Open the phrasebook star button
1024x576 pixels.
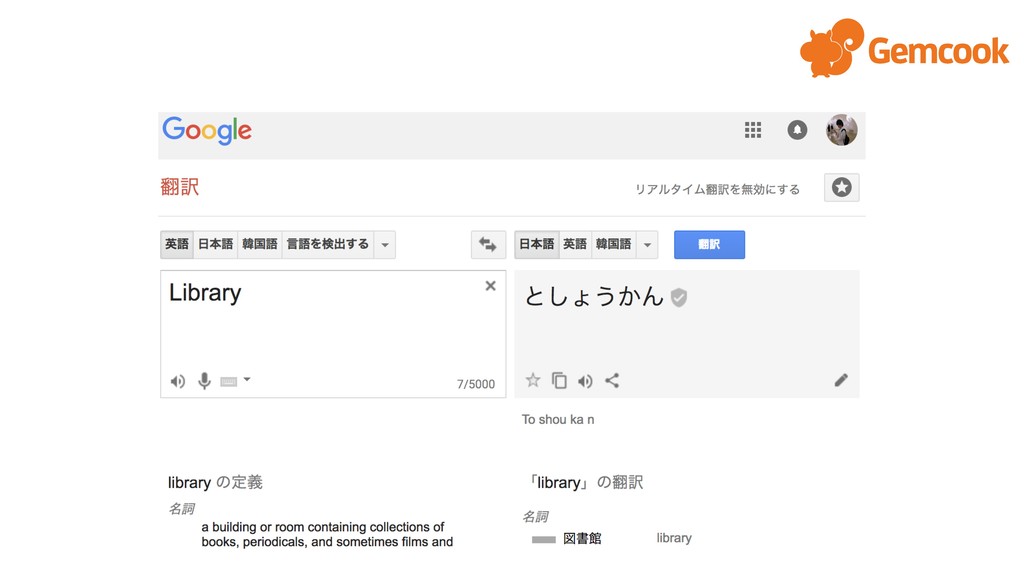[x=841, y=187]
